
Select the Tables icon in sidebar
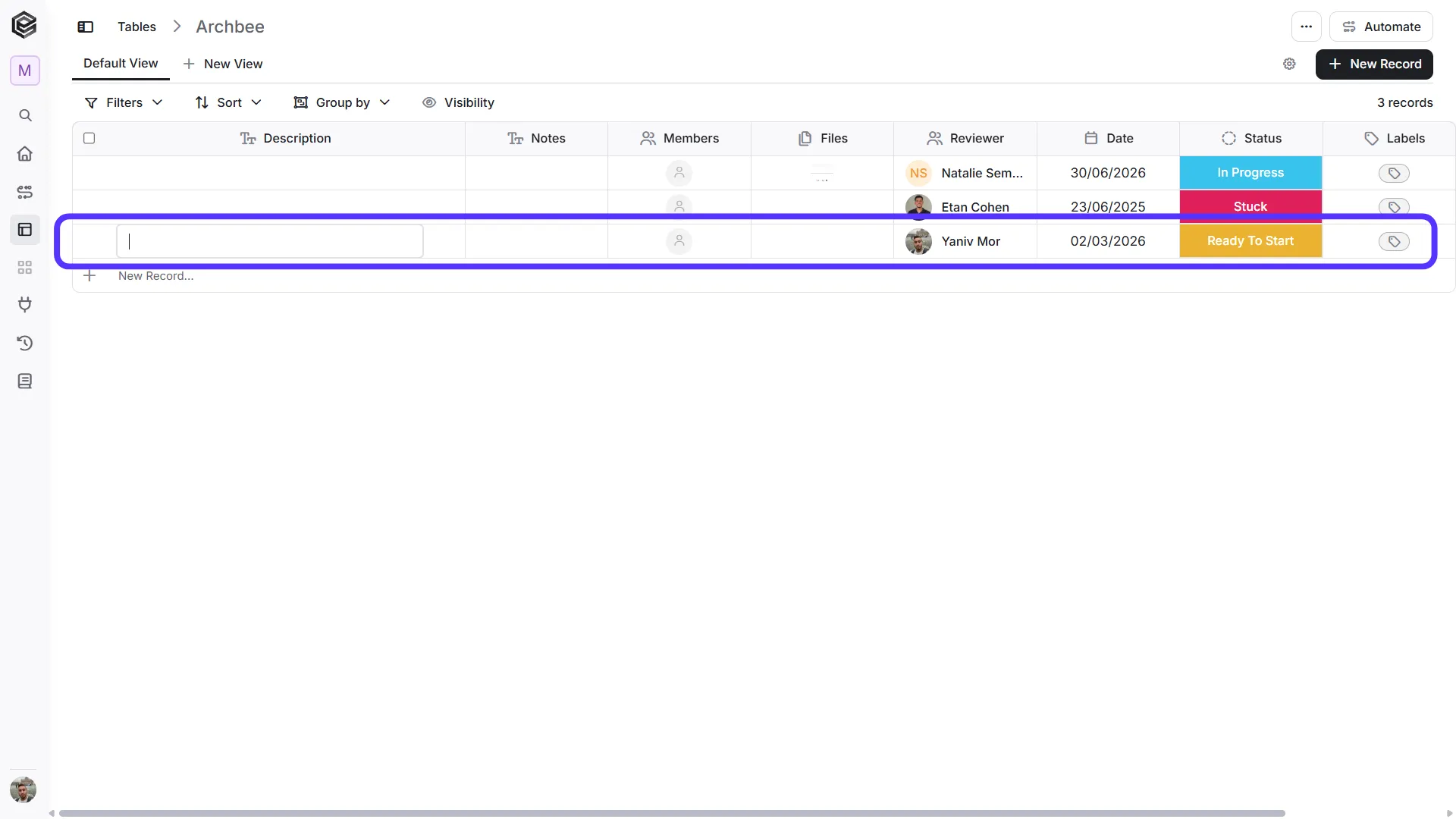pos(25,229)
